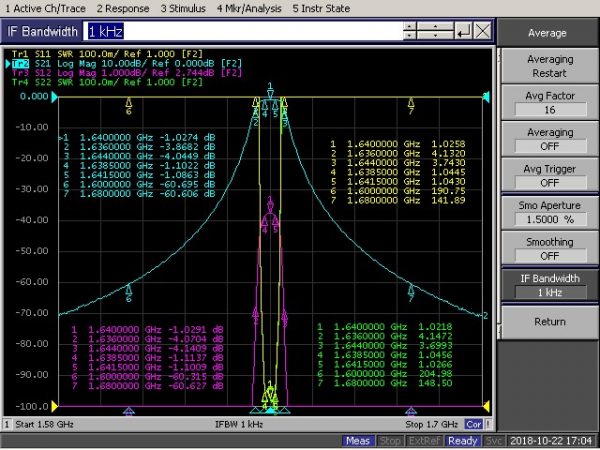The image size is (600, 450).
Task: Click the yellow marker value 1.0258
Action: point(448,144)
